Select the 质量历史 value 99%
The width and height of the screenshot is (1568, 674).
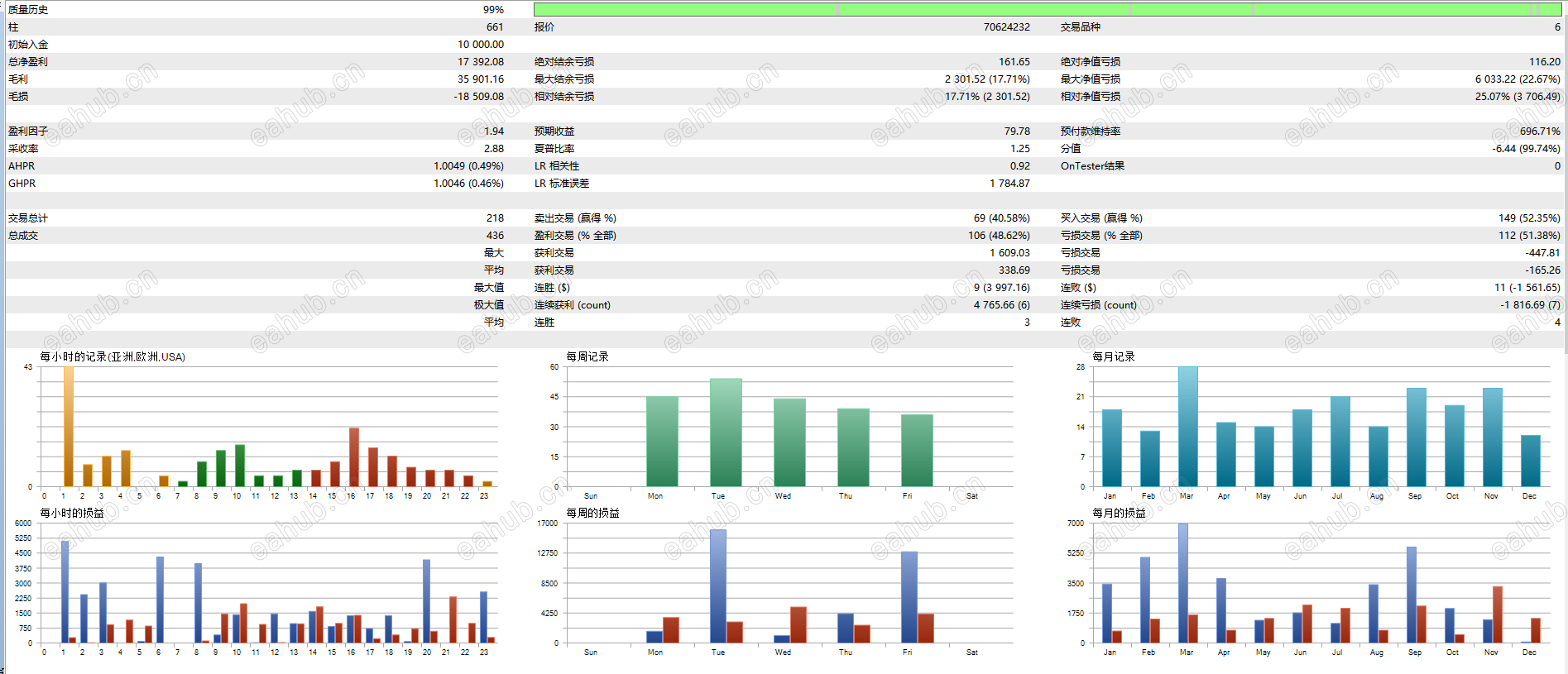(x=493, y=10)
